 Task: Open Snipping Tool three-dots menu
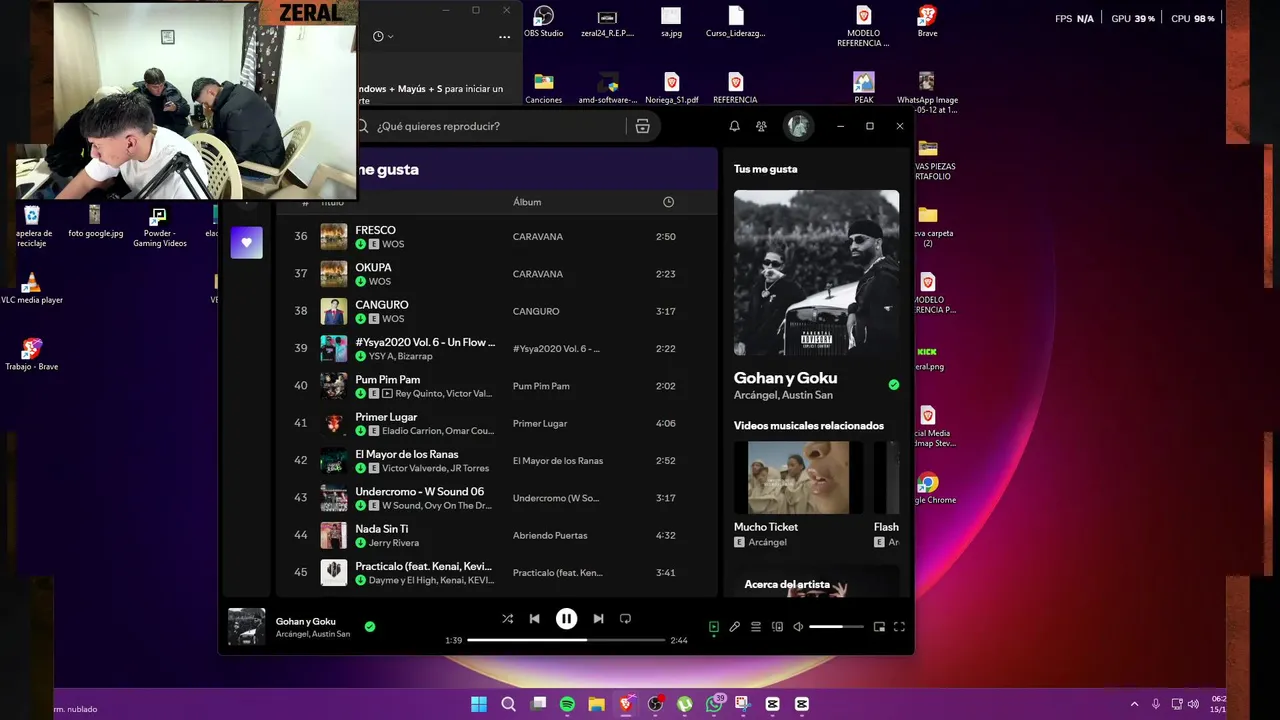[504, 36]
